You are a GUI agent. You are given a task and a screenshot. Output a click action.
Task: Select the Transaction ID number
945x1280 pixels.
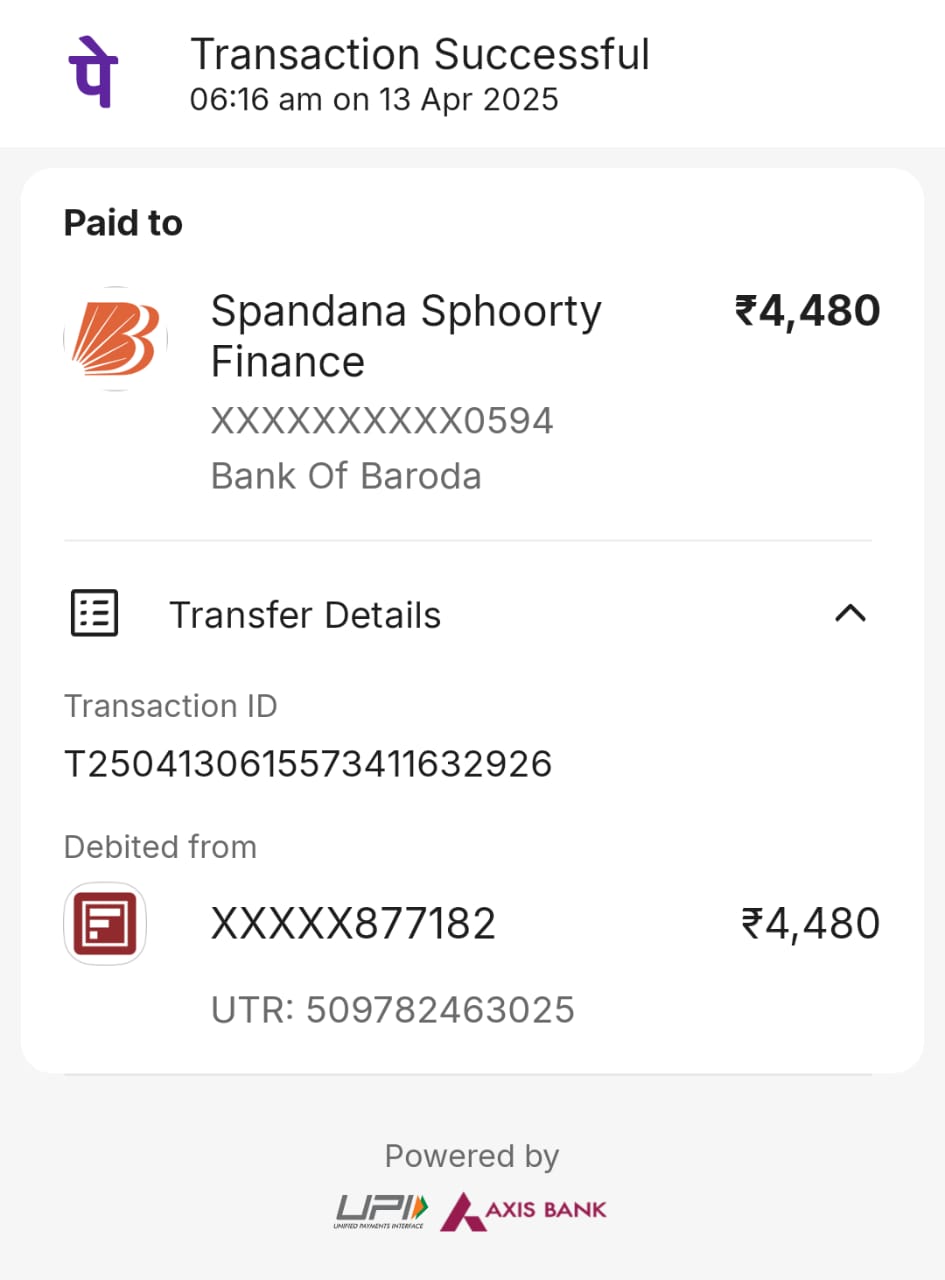click(308, 765)
